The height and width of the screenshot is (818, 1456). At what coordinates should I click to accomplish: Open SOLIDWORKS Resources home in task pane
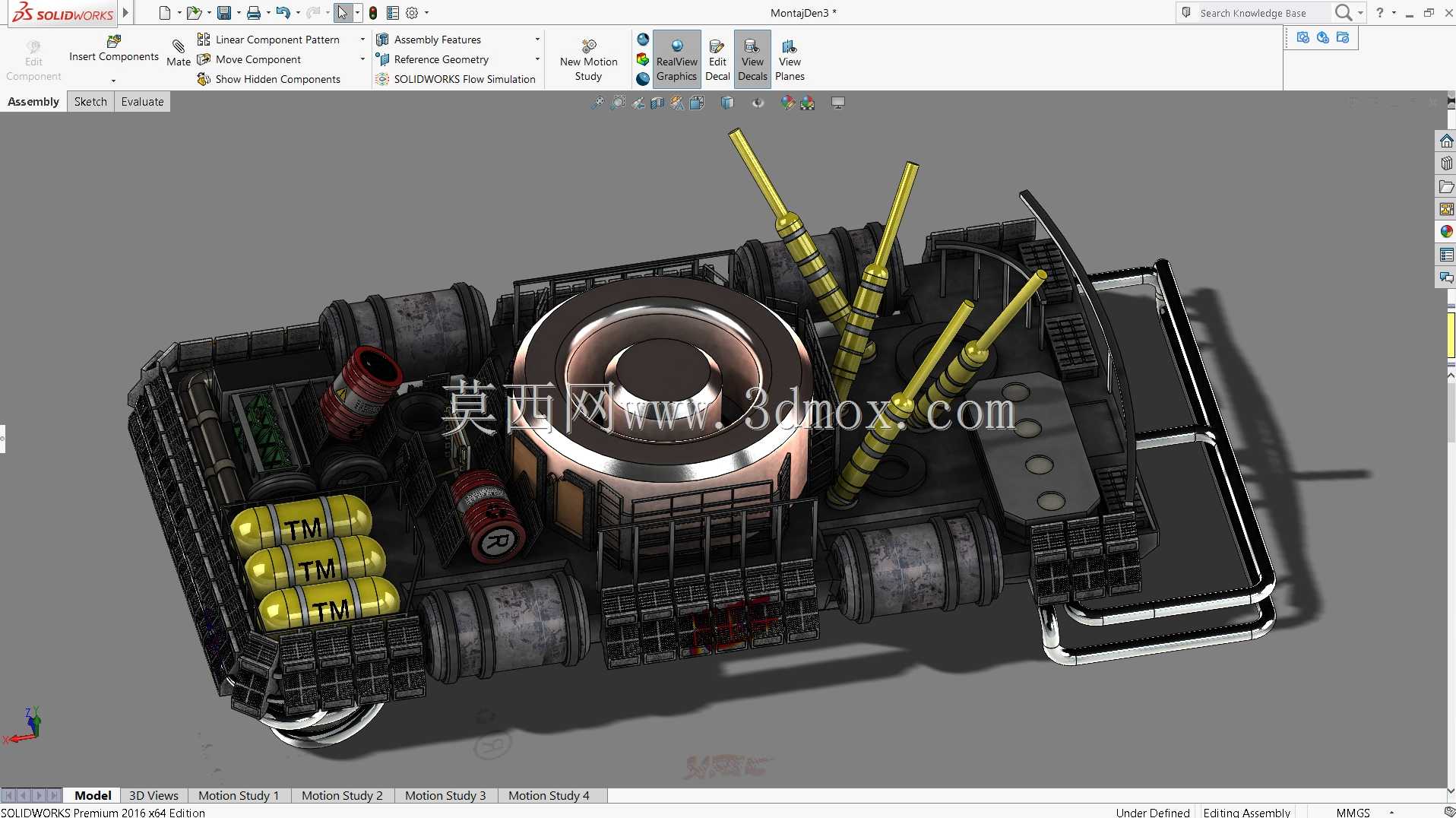pos(1446,141)
